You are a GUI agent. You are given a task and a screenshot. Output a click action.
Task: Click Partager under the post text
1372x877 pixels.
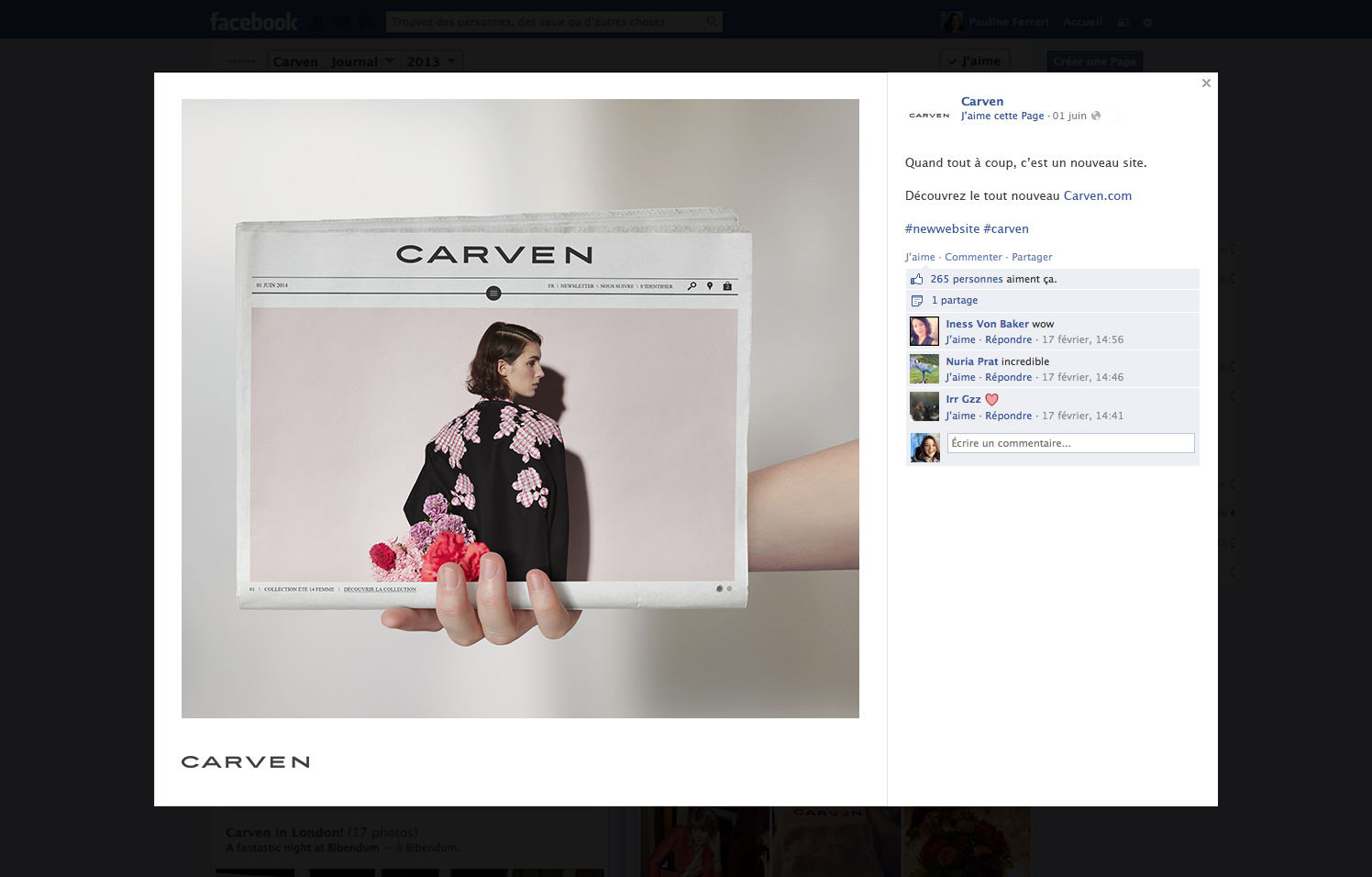(x=1032, y=257)
